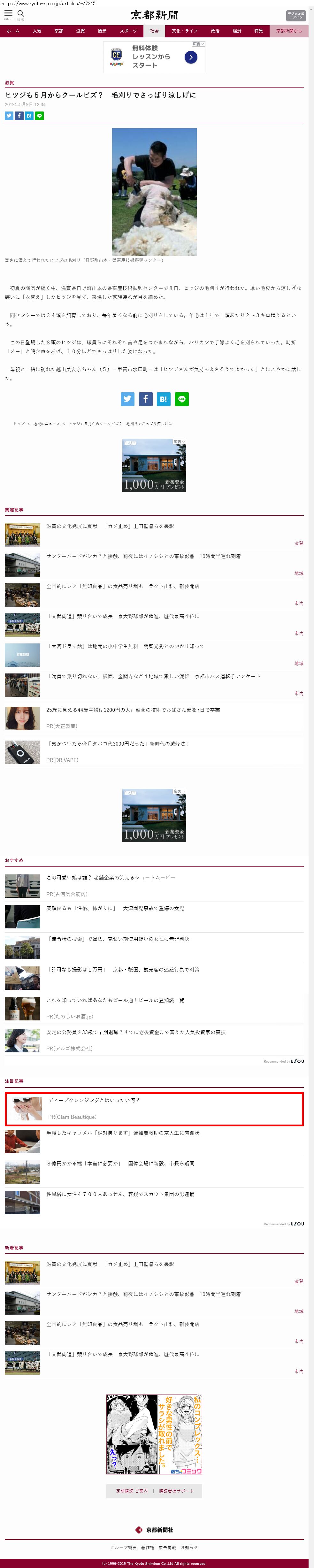Click the top Hatena bookmark icon

click(x=29, y=116)
